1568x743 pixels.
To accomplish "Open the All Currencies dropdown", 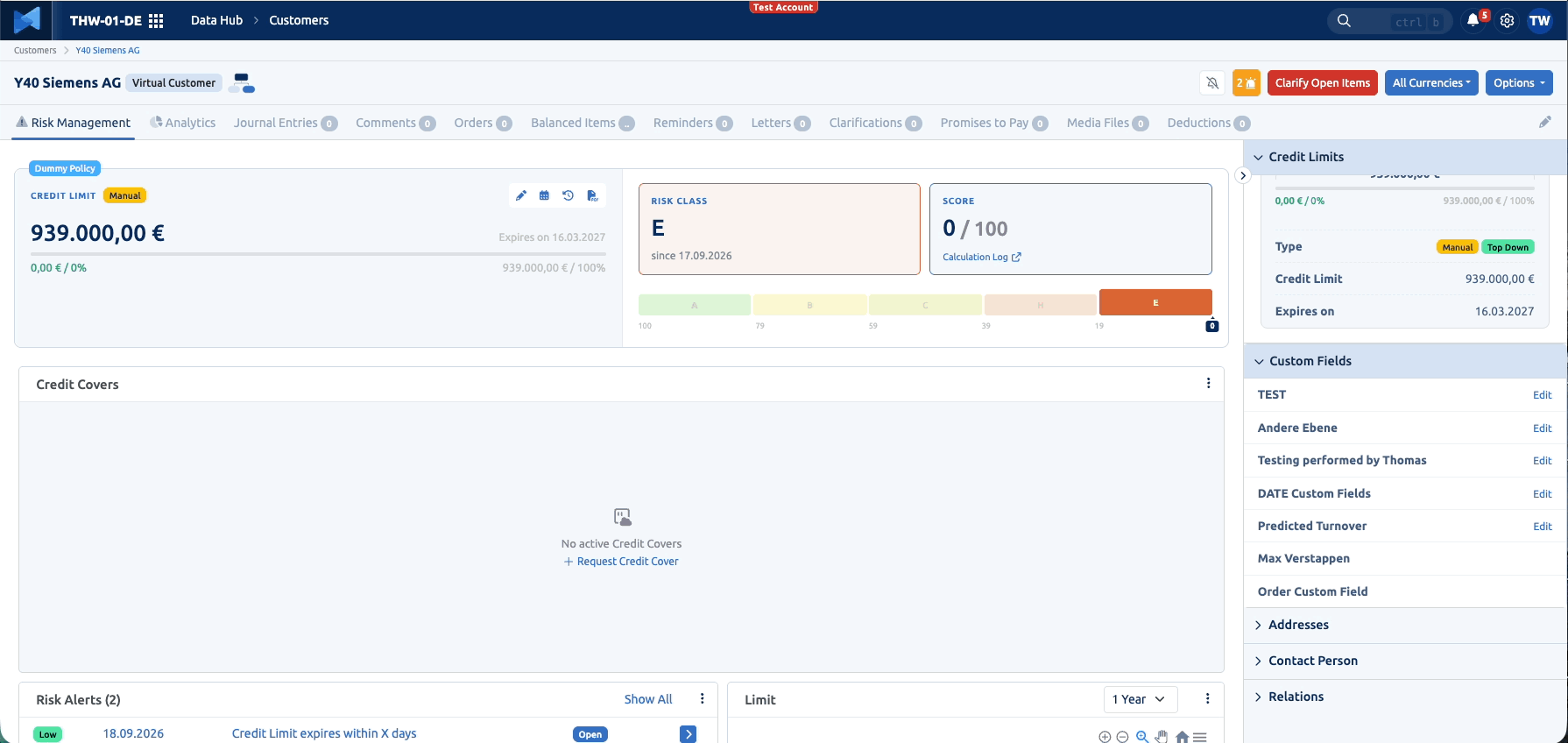I will pyautogui.click(x=1431, y=82).
